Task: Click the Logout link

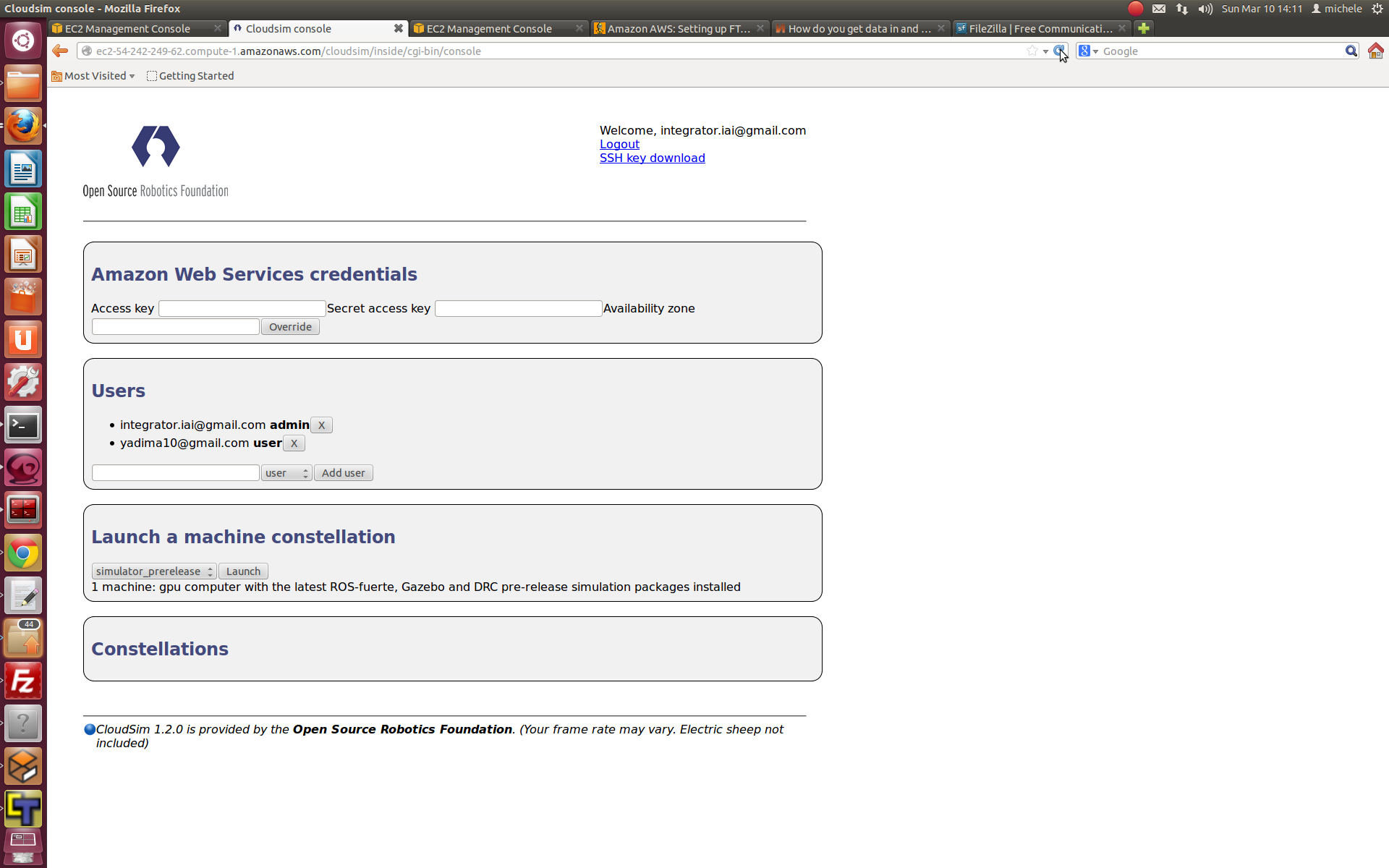Action: pyautogui.click(x=619, y=144)
